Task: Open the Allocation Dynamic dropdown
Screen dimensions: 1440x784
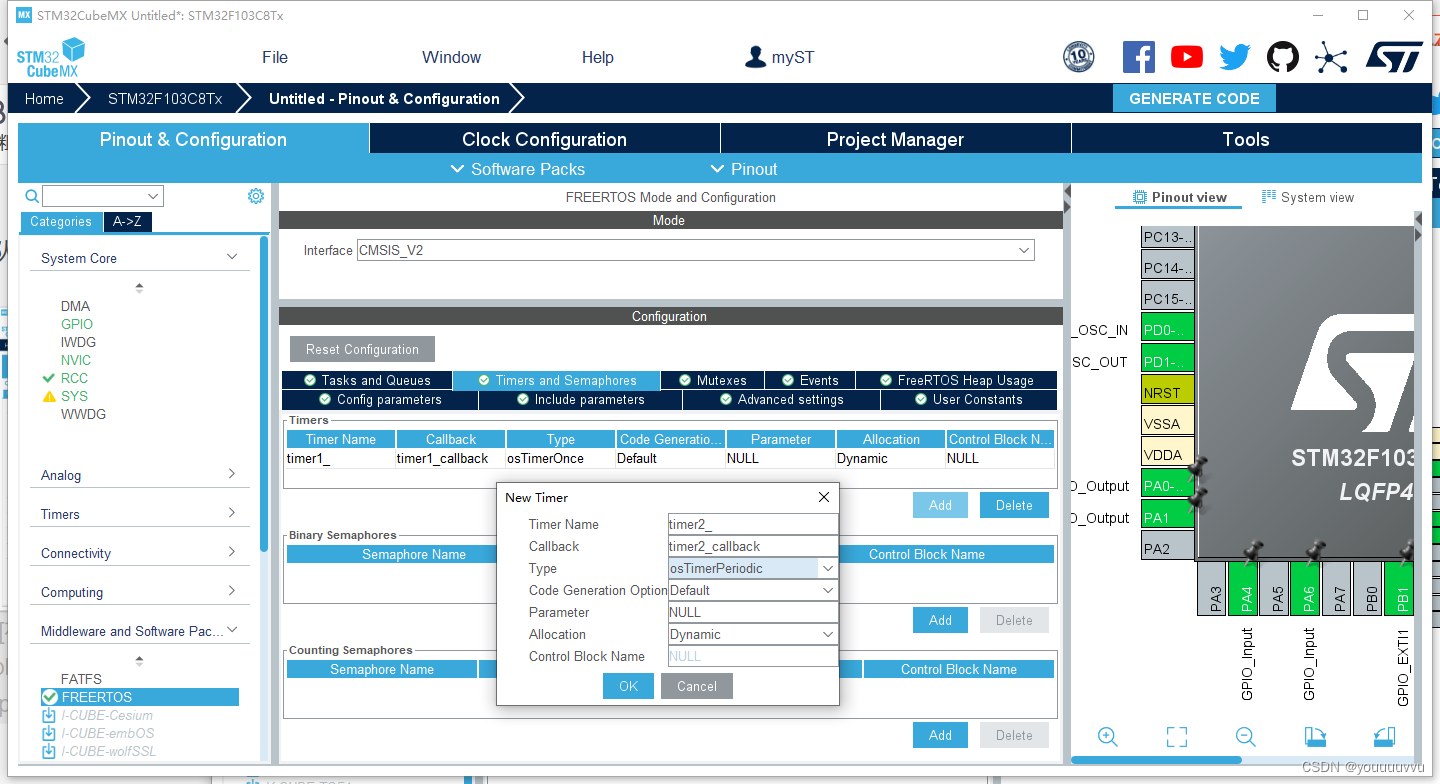Action: pos(827,634)
